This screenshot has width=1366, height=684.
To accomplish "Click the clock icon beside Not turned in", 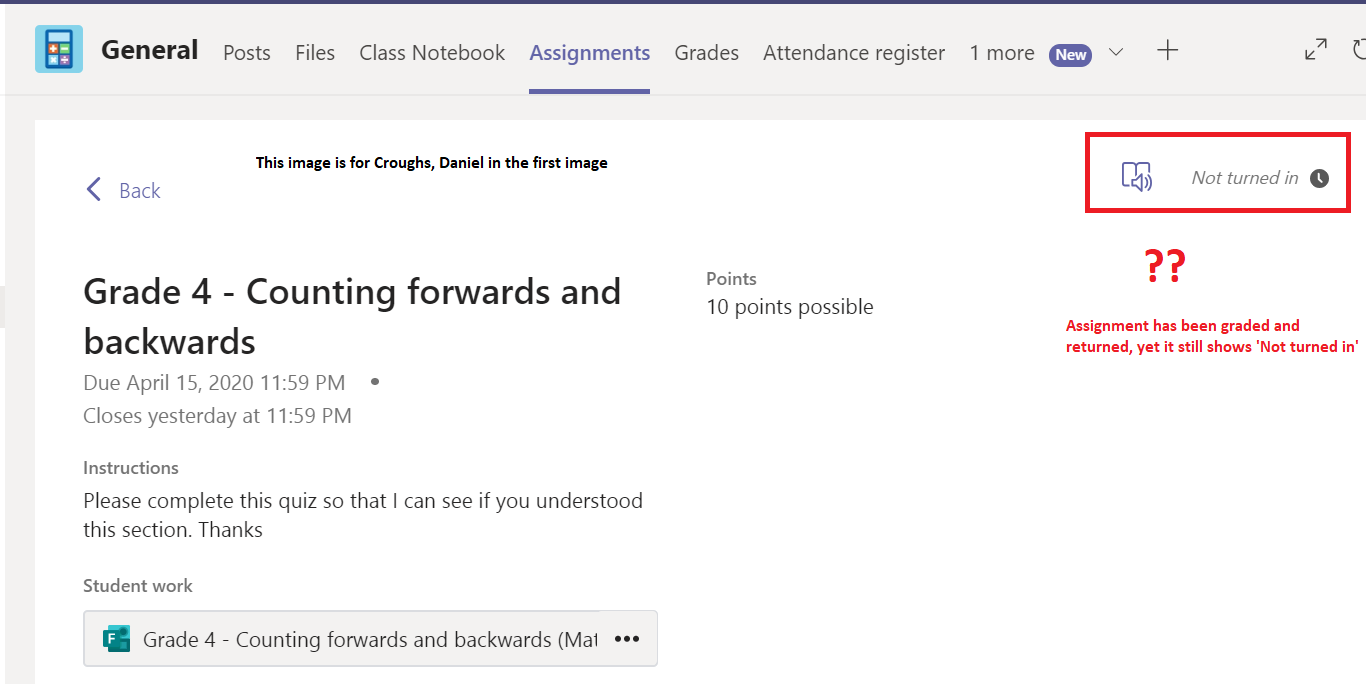I will pyautogui.click(x=1320, y=178).
